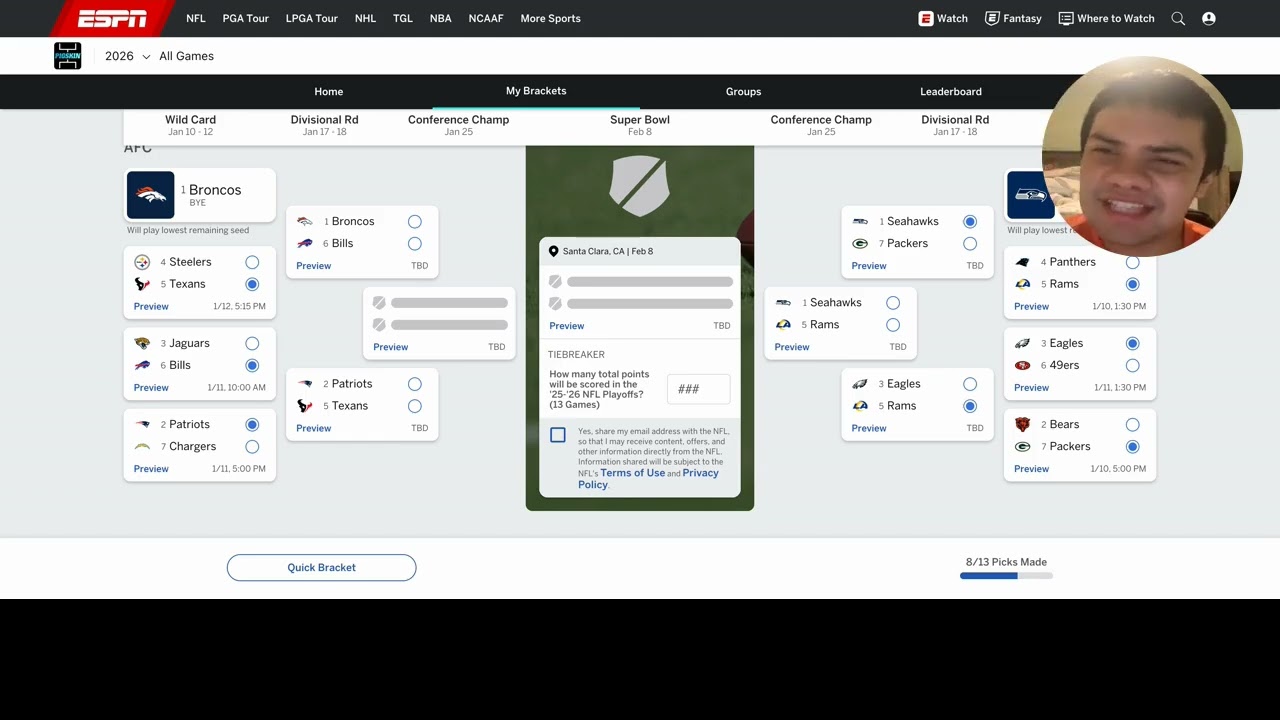Click the Bills logo in Broncos matchup
The image size is (1280, 720).
(305, 243)
